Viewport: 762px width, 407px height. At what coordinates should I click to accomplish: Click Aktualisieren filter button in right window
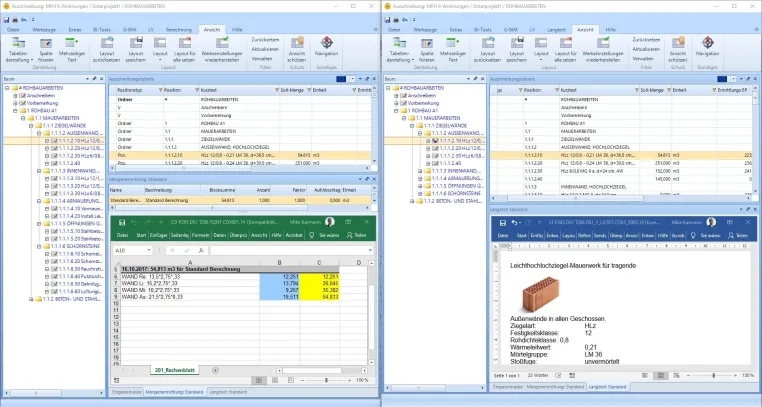(x=646, y=49)
